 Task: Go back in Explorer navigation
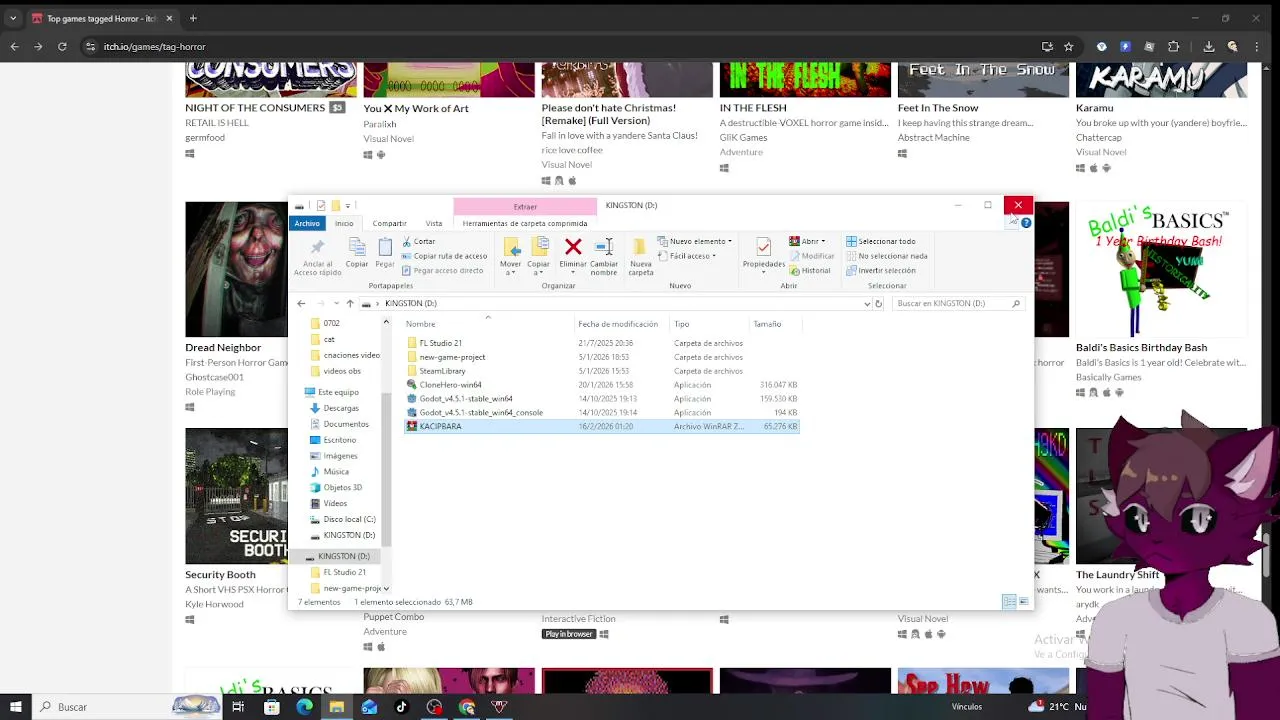pyautogui.click(x=301, y=303)
